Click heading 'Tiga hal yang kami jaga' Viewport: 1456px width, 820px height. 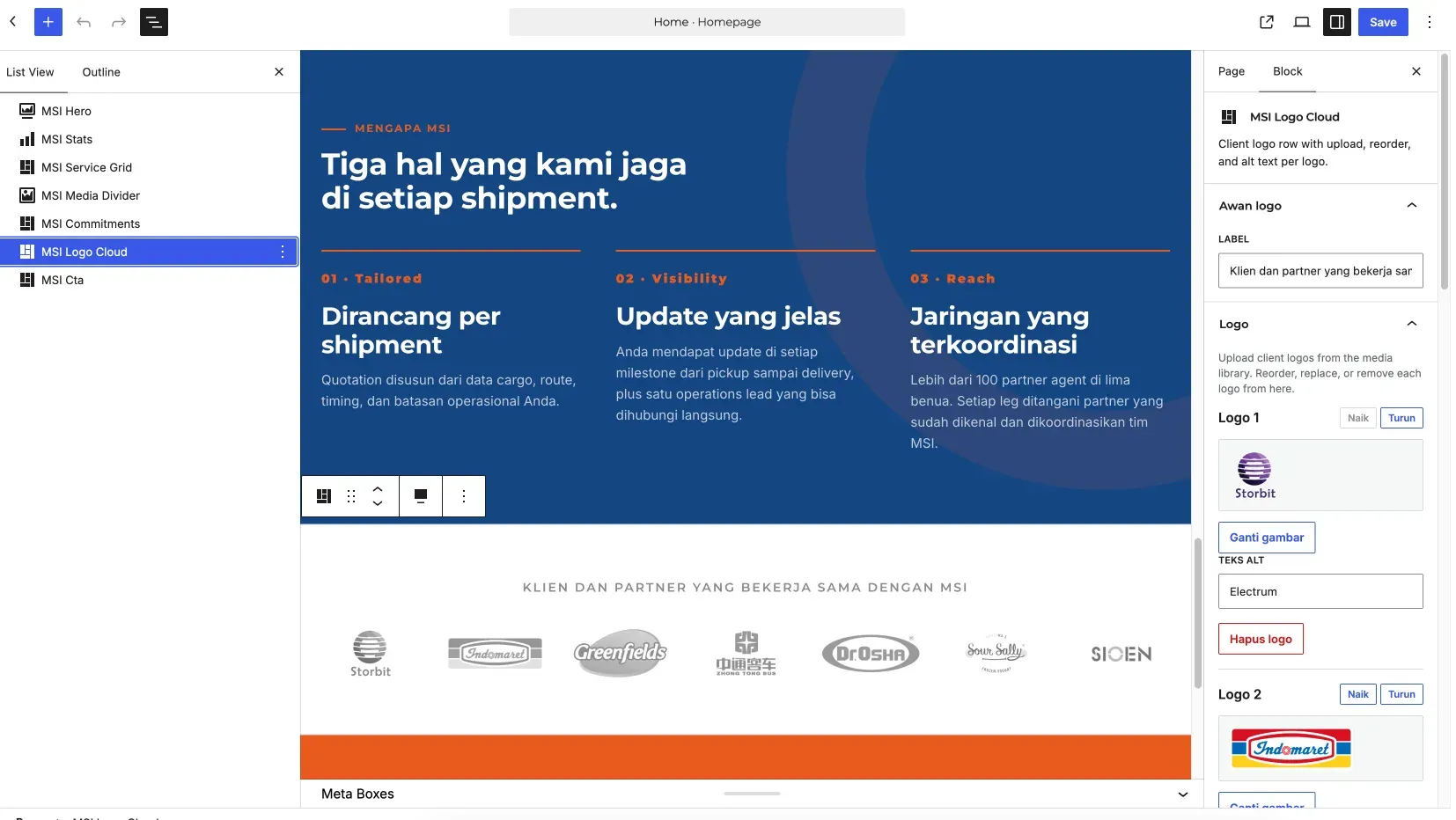(504, 165)
